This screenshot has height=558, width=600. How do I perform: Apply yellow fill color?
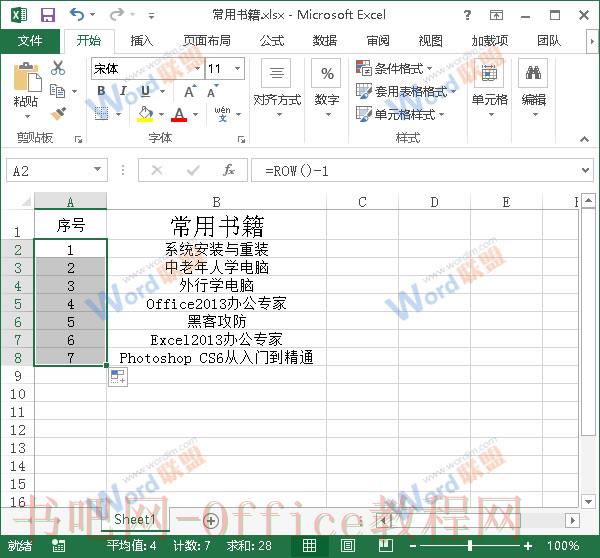145,114
